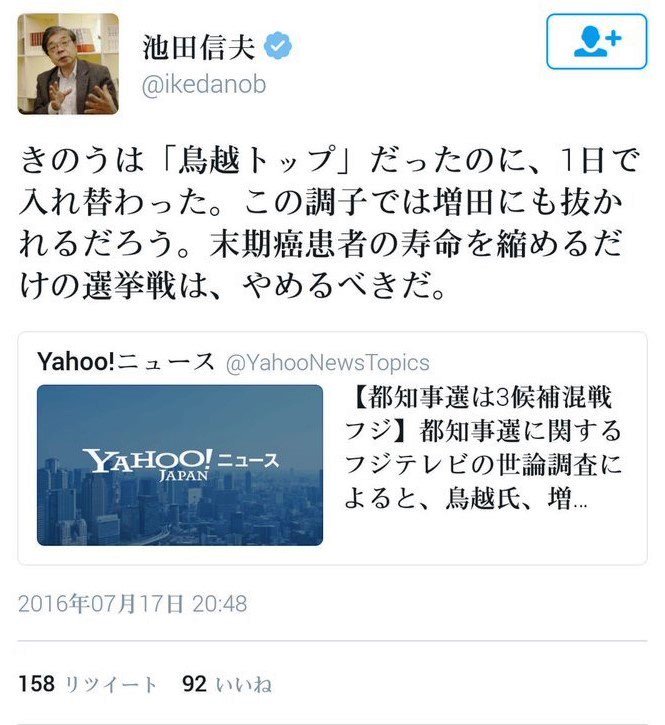View the 158 retweets count

tap(37, 684)
